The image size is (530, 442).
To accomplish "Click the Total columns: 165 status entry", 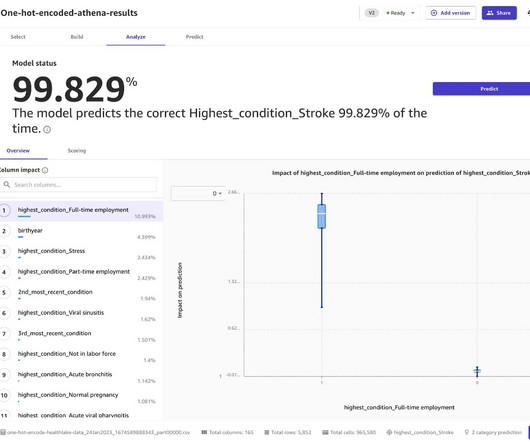I will click(227, 432).
